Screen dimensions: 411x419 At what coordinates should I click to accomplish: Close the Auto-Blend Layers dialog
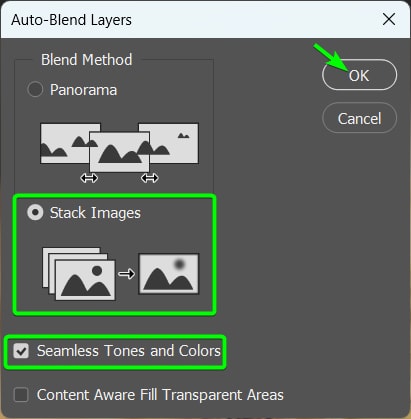(389, 19)
